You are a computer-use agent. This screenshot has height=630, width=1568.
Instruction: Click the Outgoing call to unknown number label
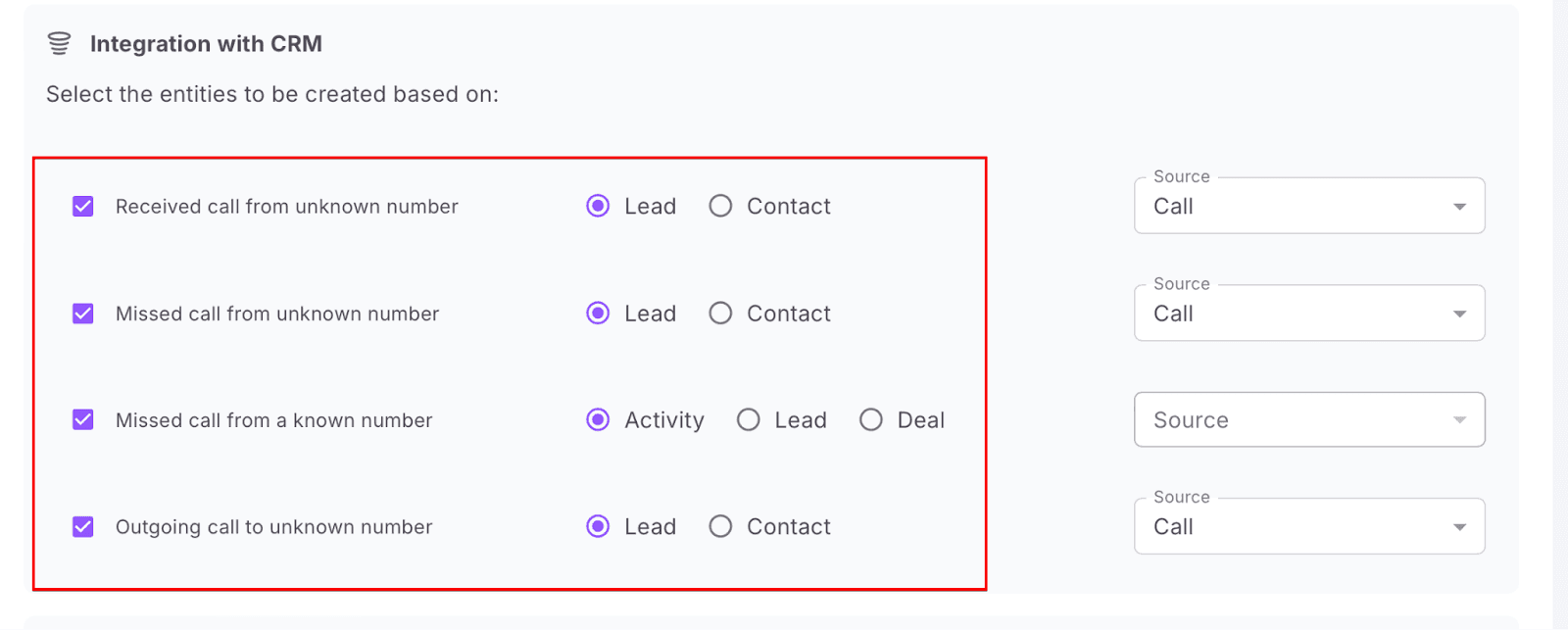pos(273,527)
